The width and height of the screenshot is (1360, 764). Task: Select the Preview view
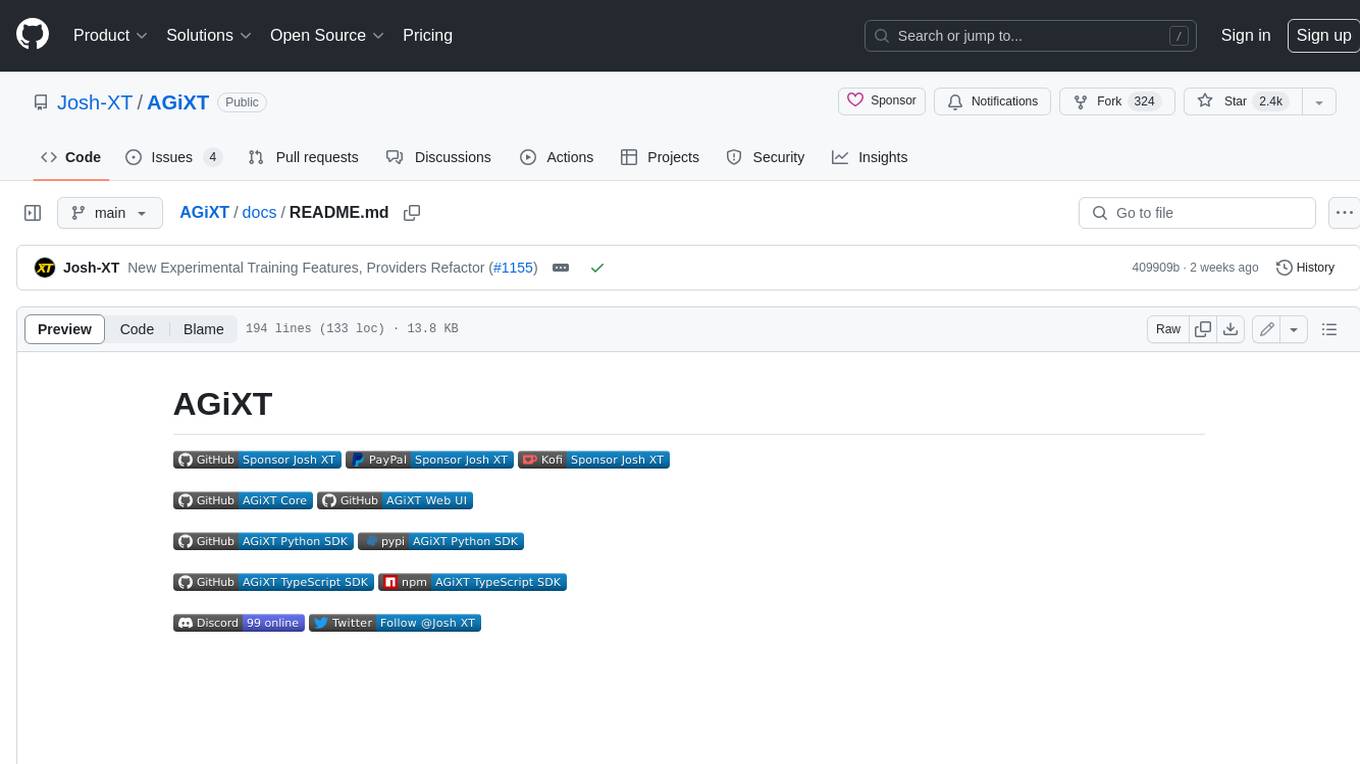coord(65,329)
